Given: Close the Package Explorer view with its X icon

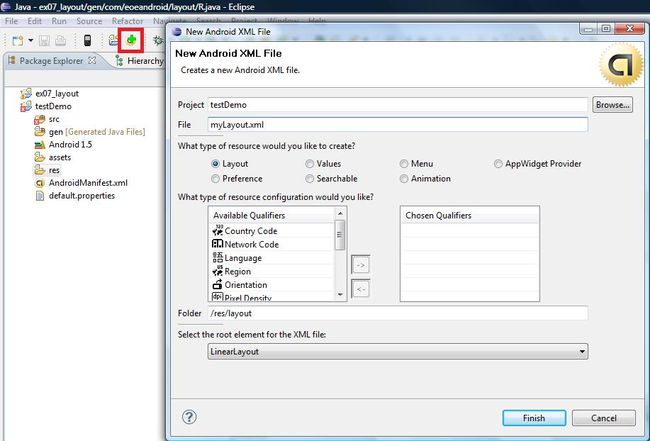Looking at the screenshot, I should tap(92, 61).
